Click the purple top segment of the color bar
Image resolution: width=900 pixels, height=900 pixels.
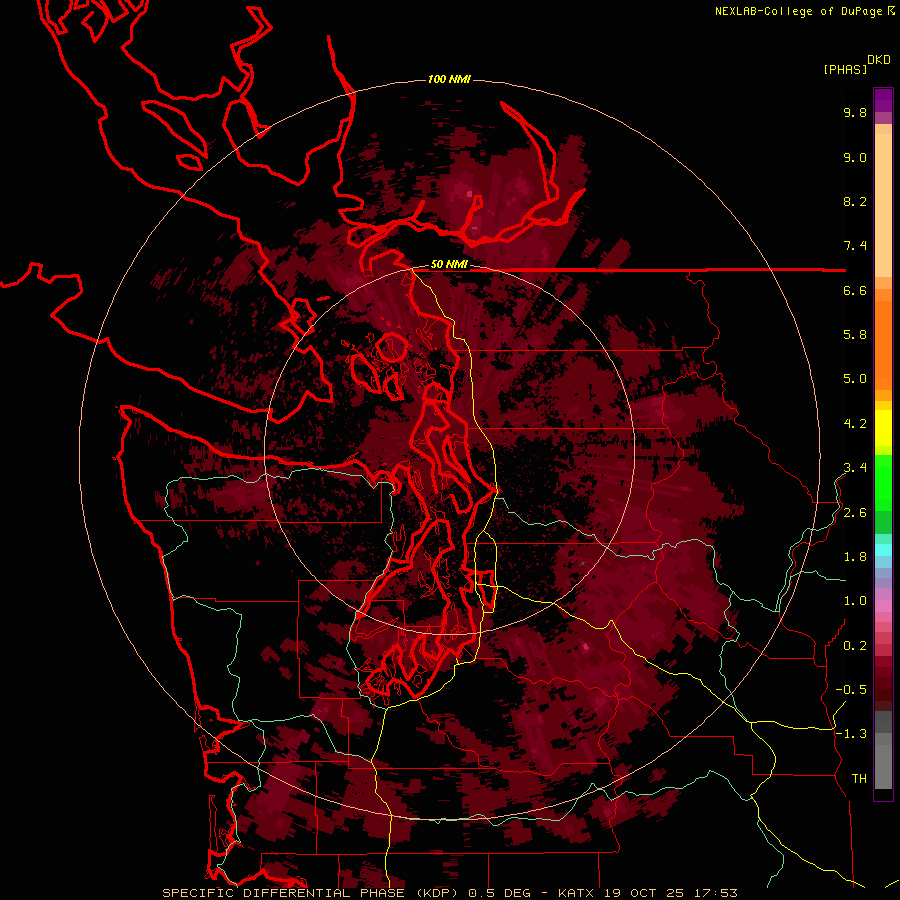[x=883, y=100]
